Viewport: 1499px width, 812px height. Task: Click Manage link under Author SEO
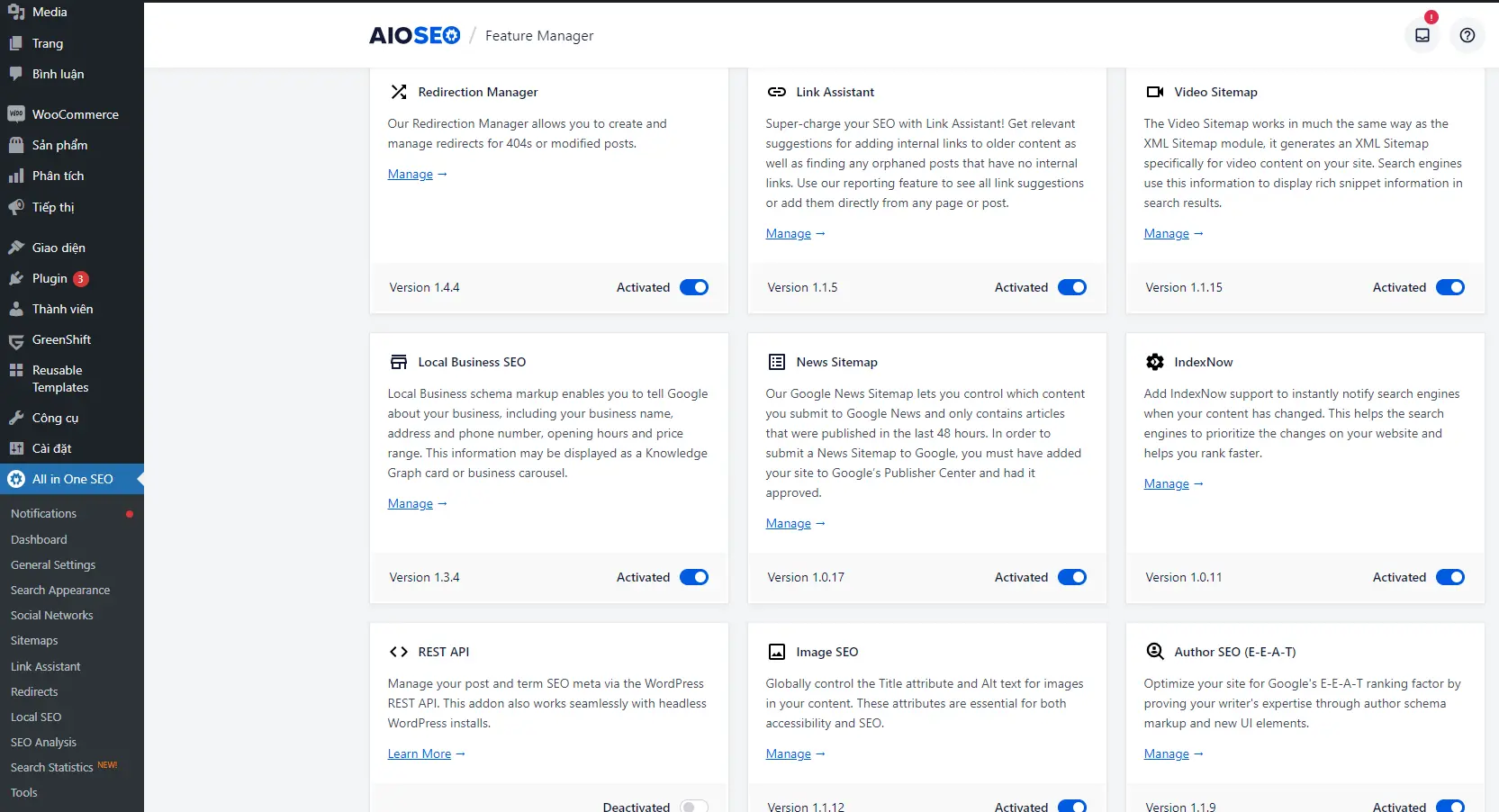pyautogui.click(x=1167, y=753)
